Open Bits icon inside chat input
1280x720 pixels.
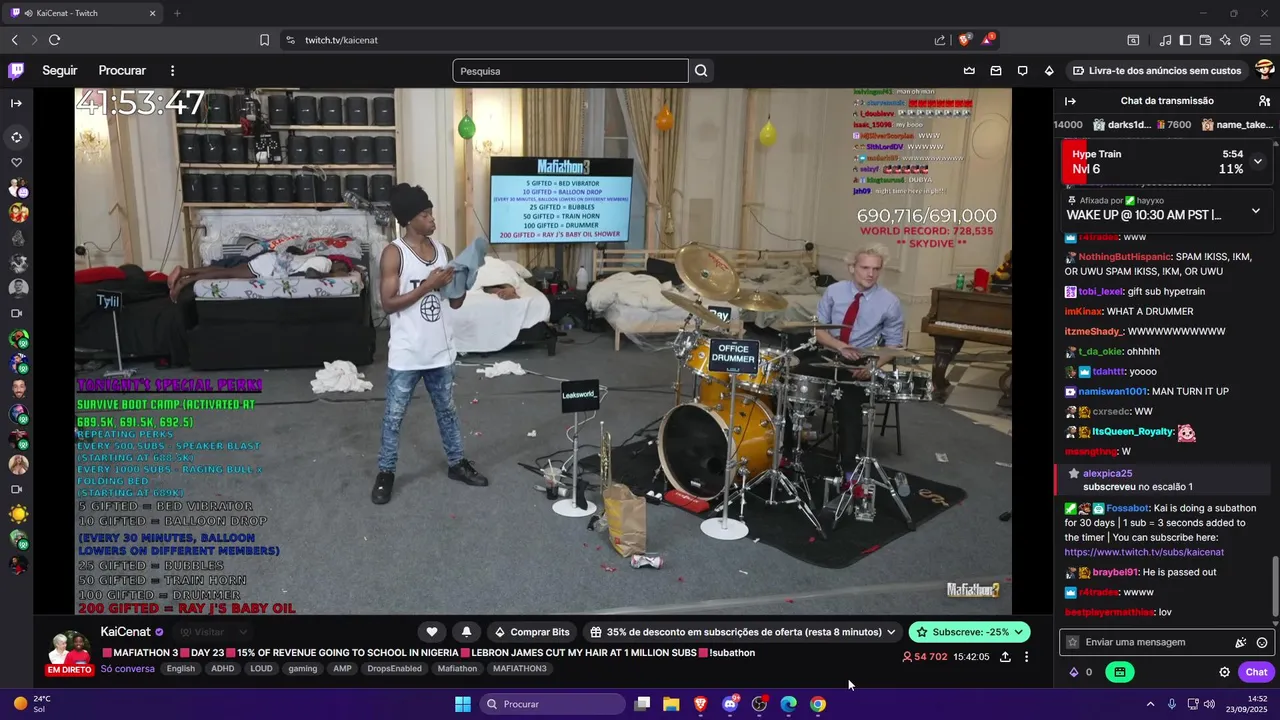(x=1241, y=643)
